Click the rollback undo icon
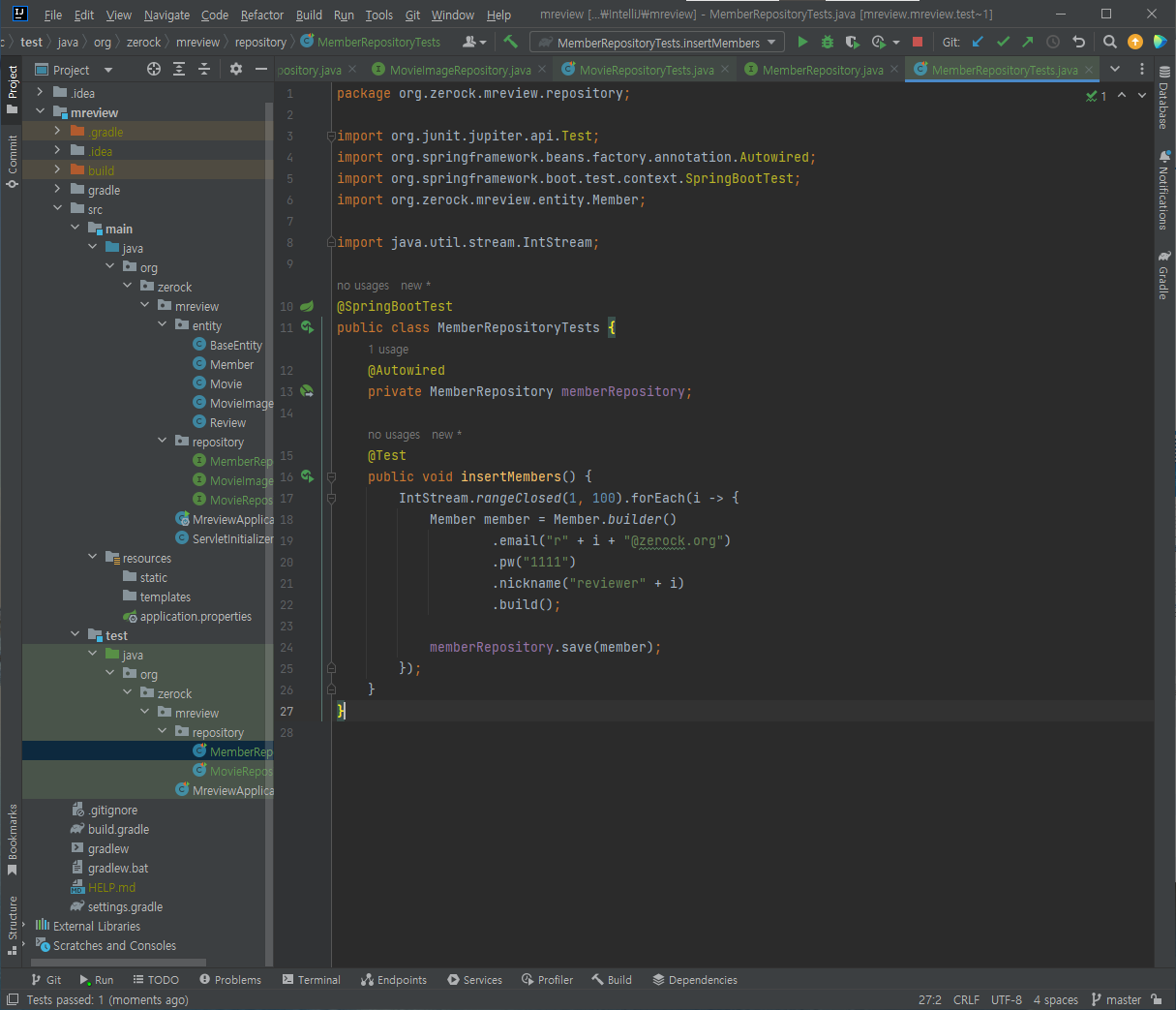The image size is (1176, 1010). click(x=1078, y=42)
